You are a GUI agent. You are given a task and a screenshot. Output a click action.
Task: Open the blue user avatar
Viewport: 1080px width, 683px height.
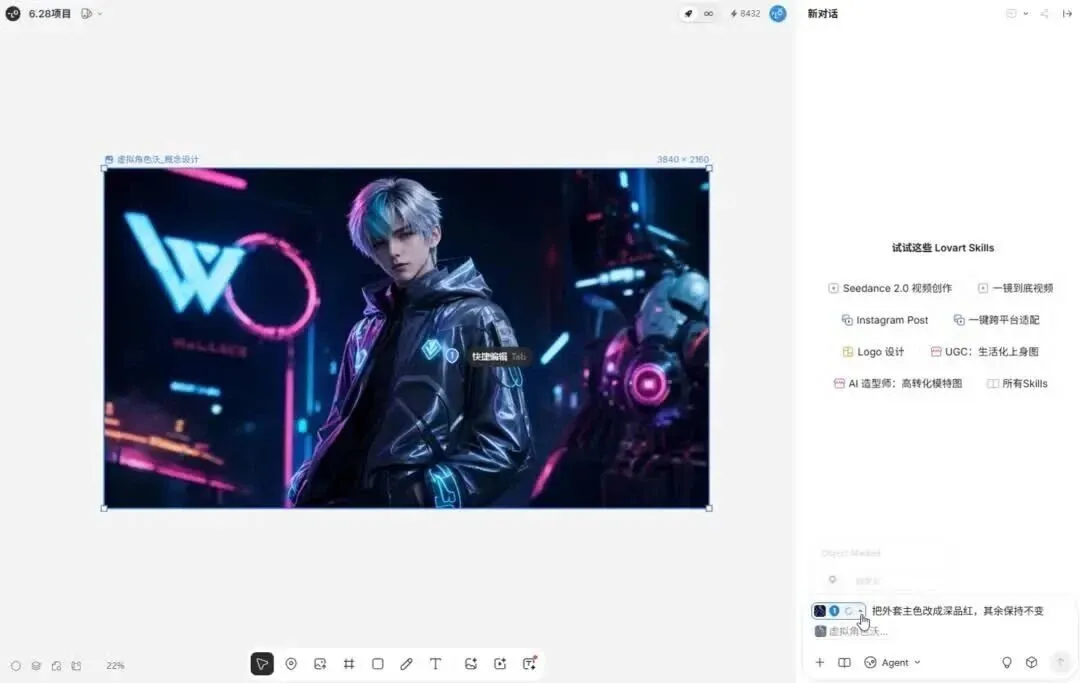click(x=778, y=13)
